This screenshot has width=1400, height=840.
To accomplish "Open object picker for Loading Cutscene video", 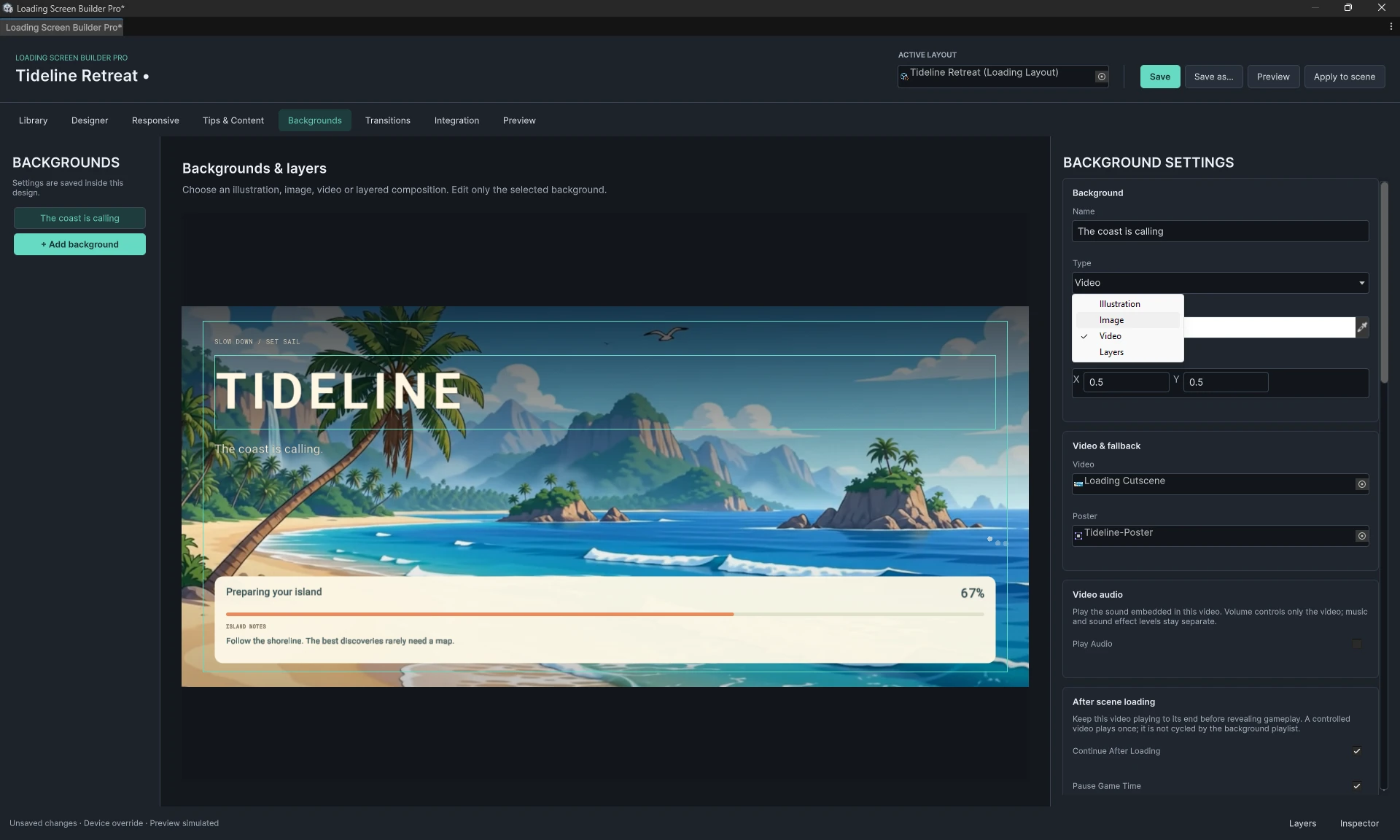I will (1361, 484).
